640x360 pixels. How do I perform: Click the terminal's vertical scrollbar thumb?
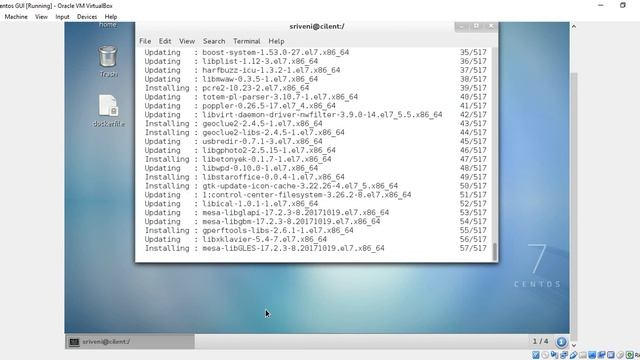[x=495, y=251]
